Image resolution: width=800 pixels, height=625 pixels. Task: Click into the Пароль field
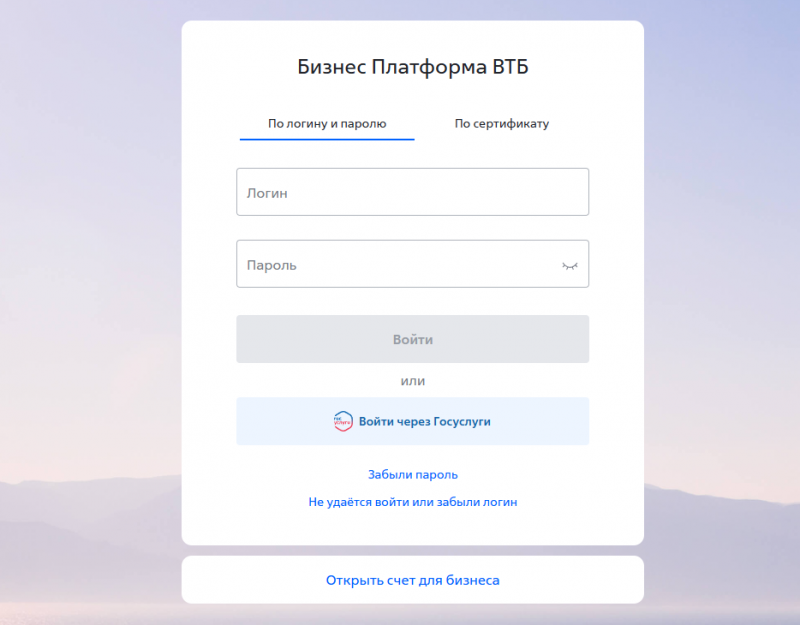click(x=400, y=265)
